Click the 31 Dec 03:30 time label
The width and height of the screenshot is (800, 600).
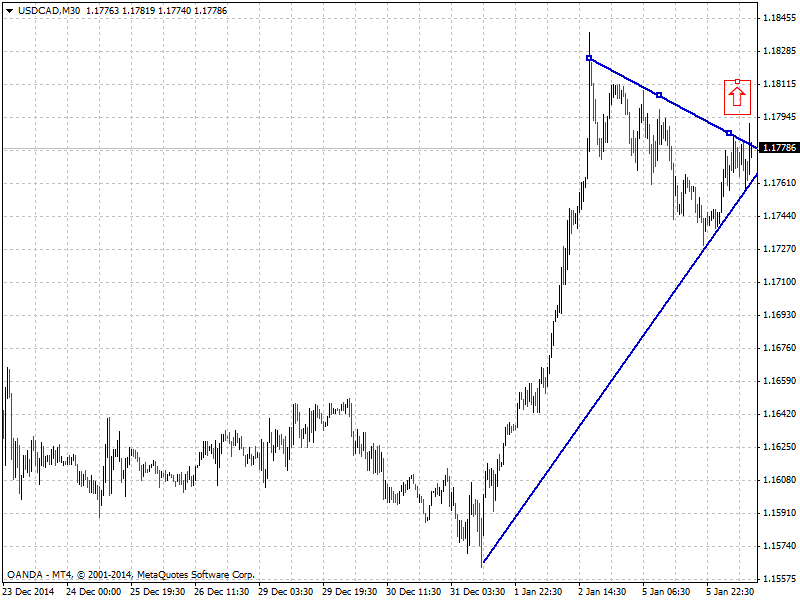coord(477,591)
